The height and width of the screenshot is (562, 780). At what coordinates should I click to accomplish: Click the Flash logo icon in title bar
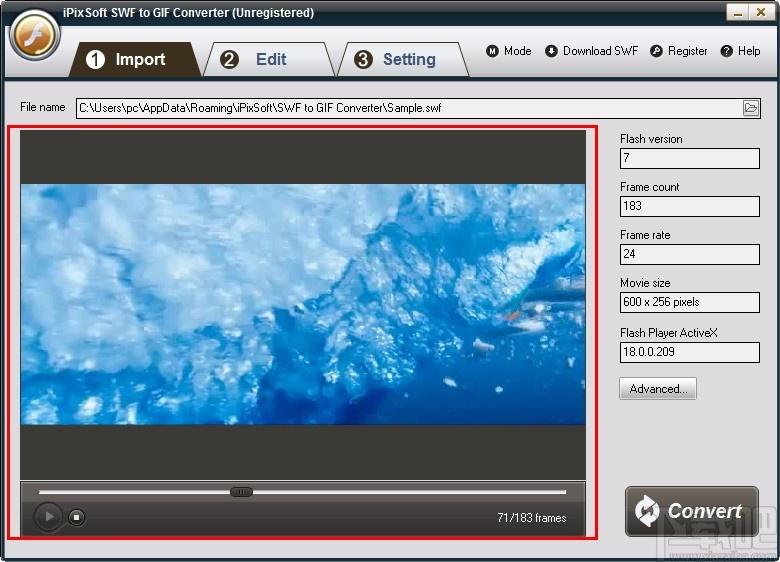(34, 36)
